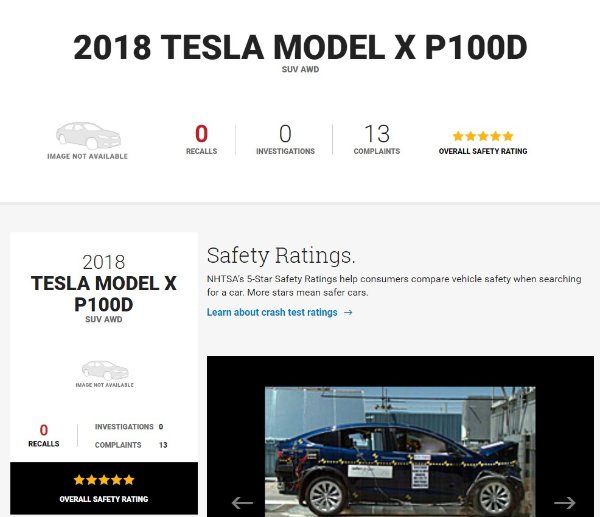This screenshot has height=517, width=600.
Task: Click the Tesla Model X P100D sidebar heading
Action: pos(104,293)
